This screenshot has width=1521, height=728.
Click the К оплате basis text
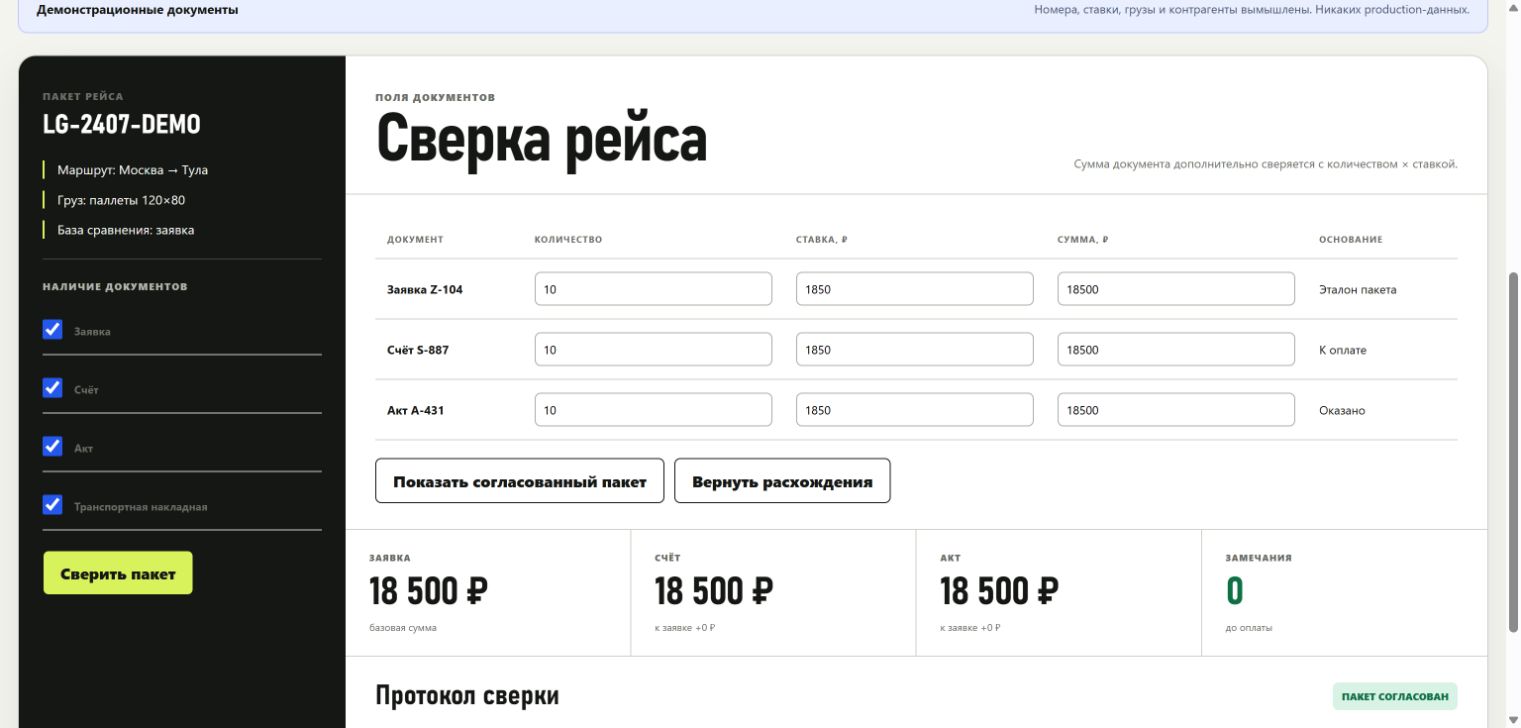(x=1342, y=350)
